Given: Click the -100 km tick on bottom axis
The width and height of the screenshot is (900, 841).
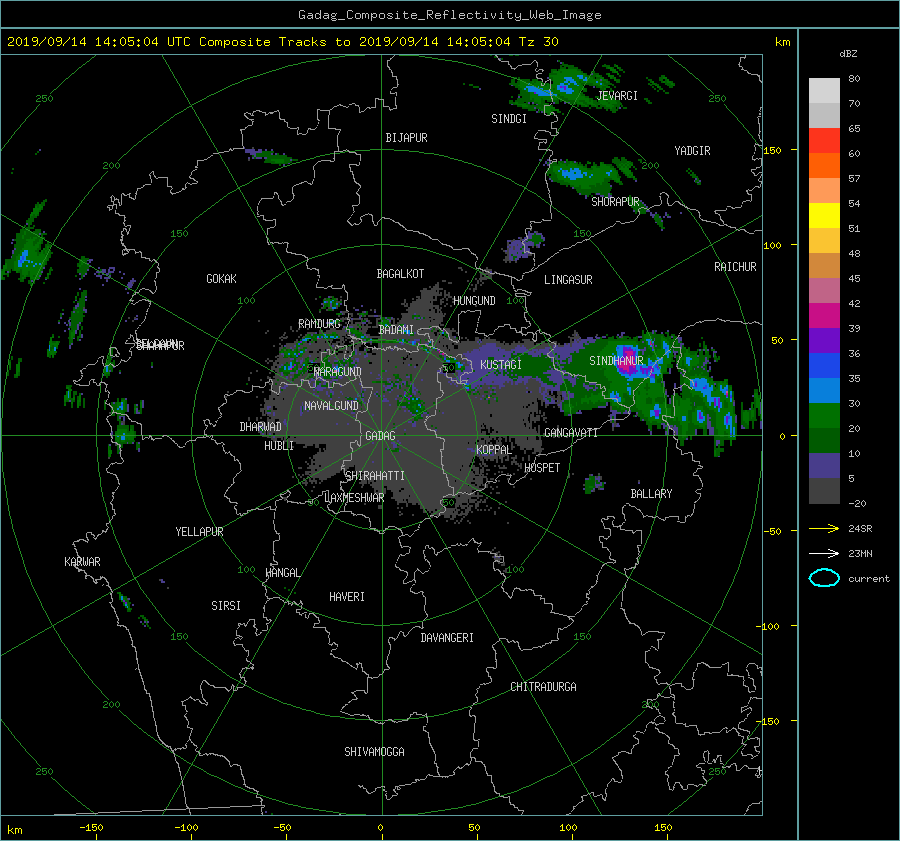Looking at the screenshot, I should [186, 828].
